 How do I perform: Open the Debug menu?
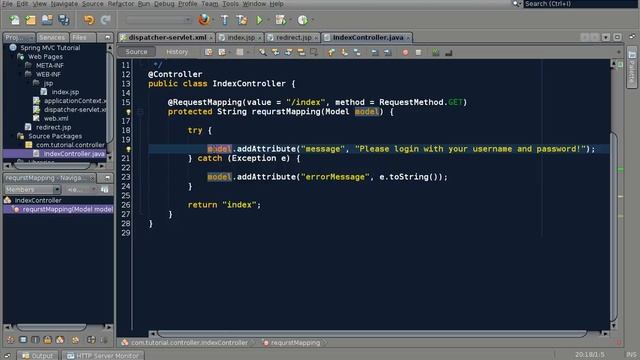point(164,4)
